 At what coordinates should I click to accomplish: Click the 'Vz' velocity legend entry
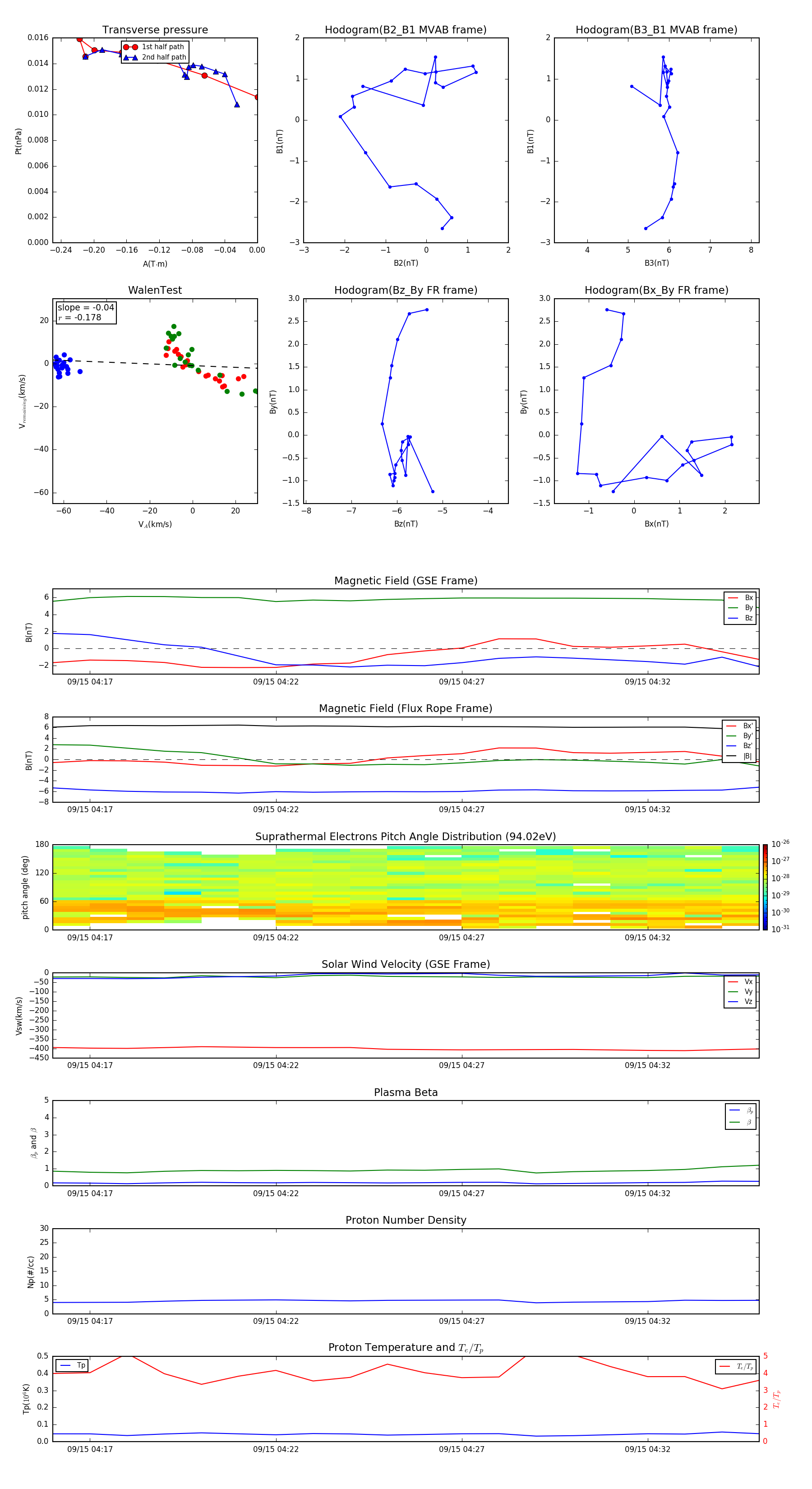click(740, 1002)
